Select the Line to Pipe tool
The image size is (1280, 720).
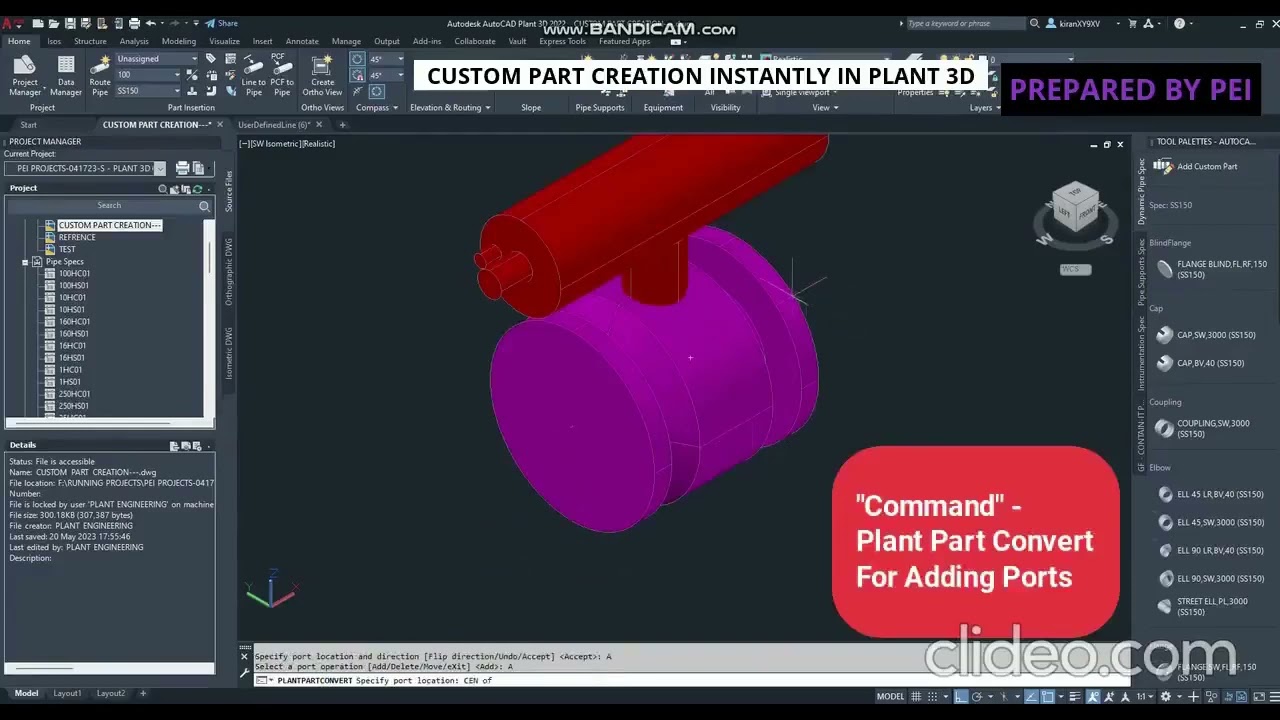(x=254, y=76)
